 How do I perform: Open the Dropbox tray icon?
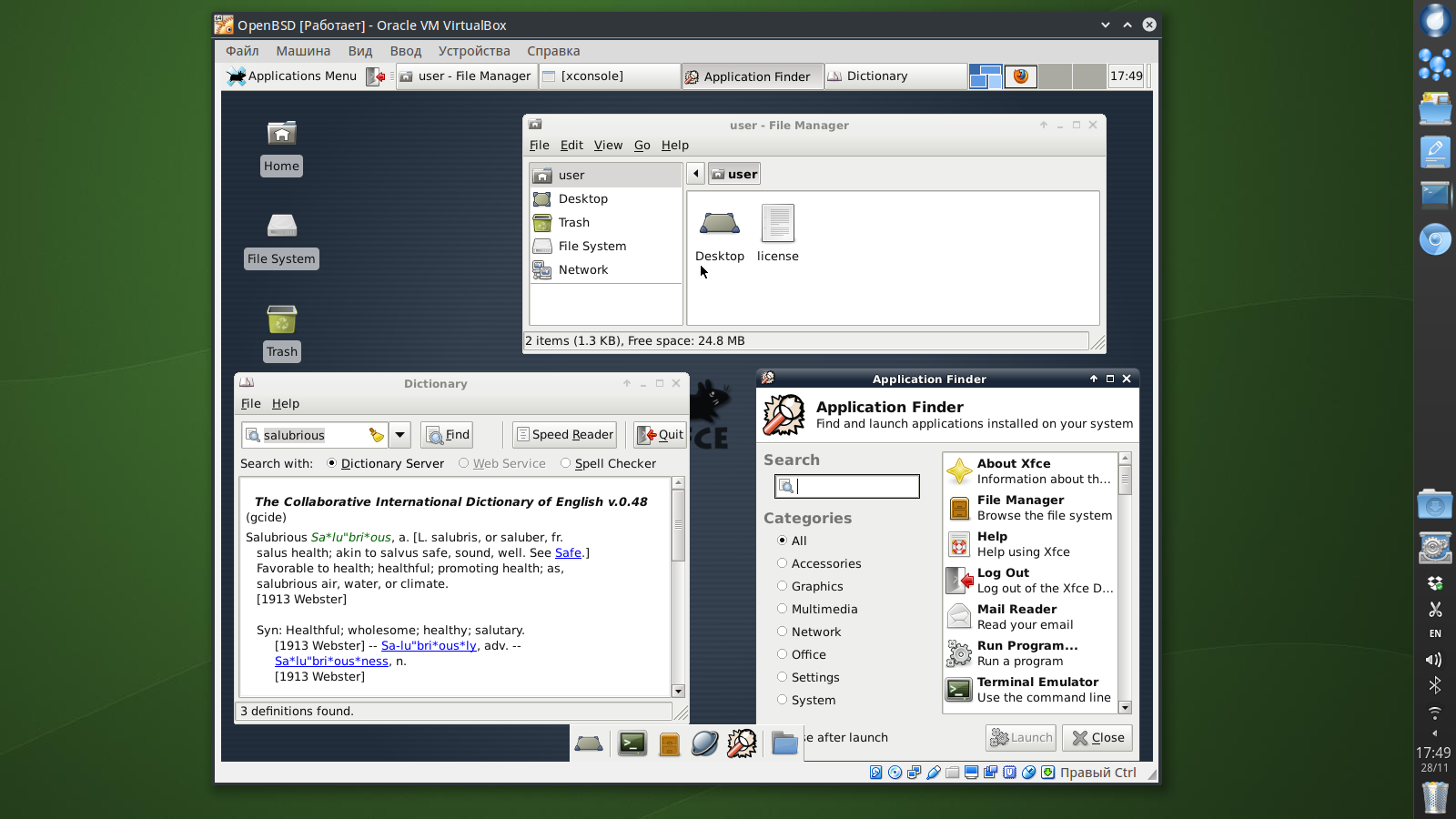pyautogui.click(x=1435, y=583)
